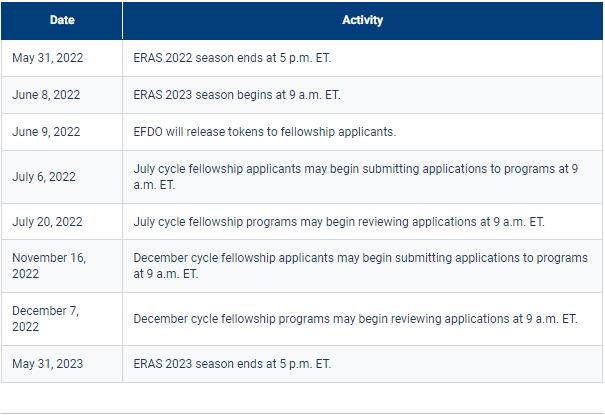Click the ERAS 2022 season ends text

(232, 58)
